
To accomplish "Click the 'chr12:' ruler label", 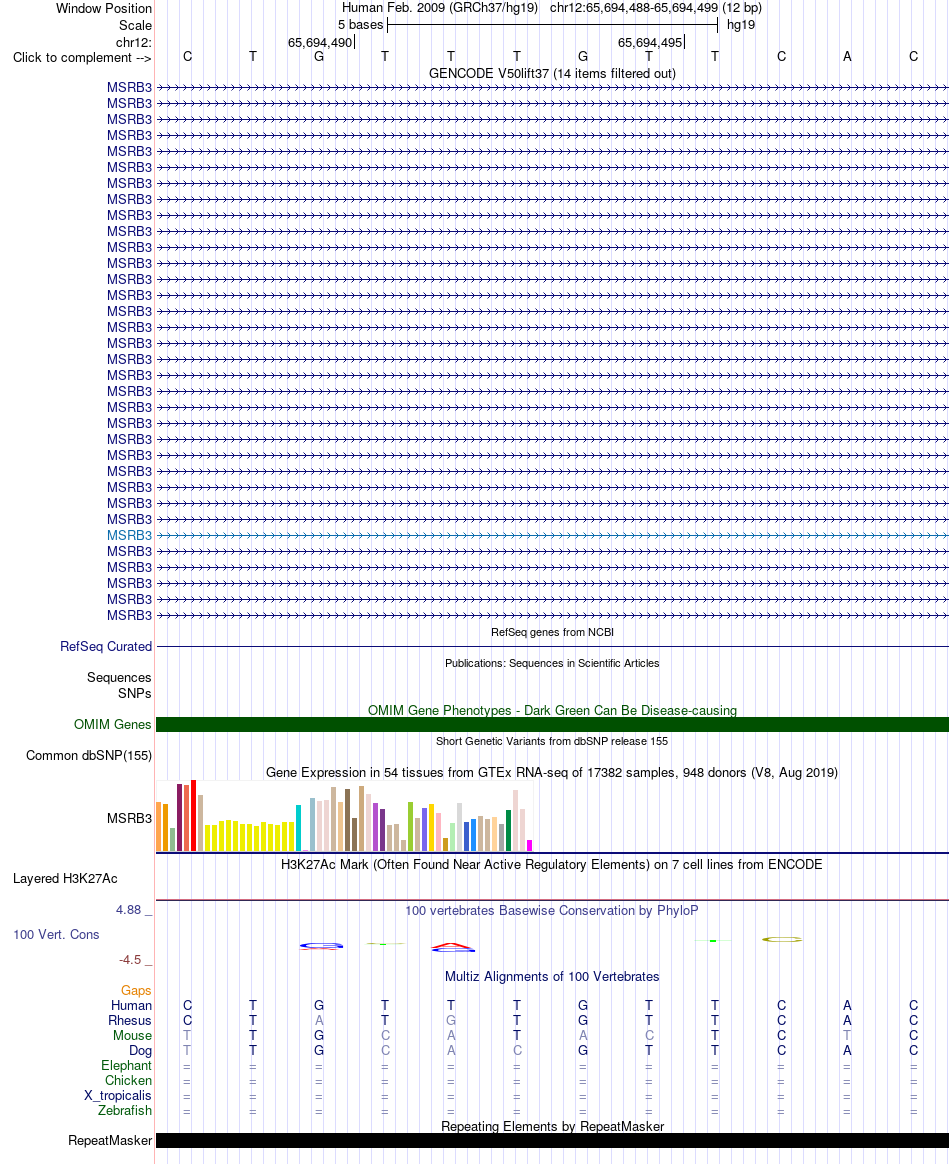I will [x=134, y=42].
